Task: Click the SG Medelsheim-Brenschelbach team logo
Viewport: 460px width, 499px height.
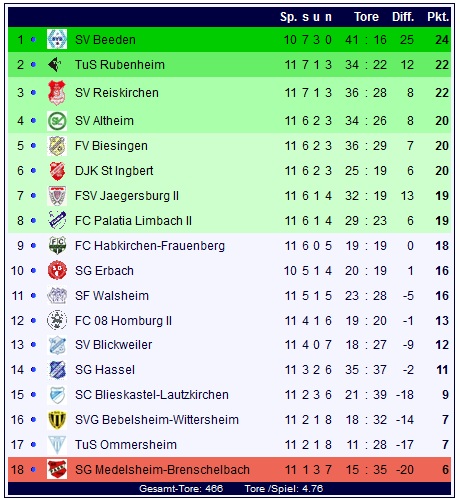Action: pyautogui.click(x=57, y=469)
